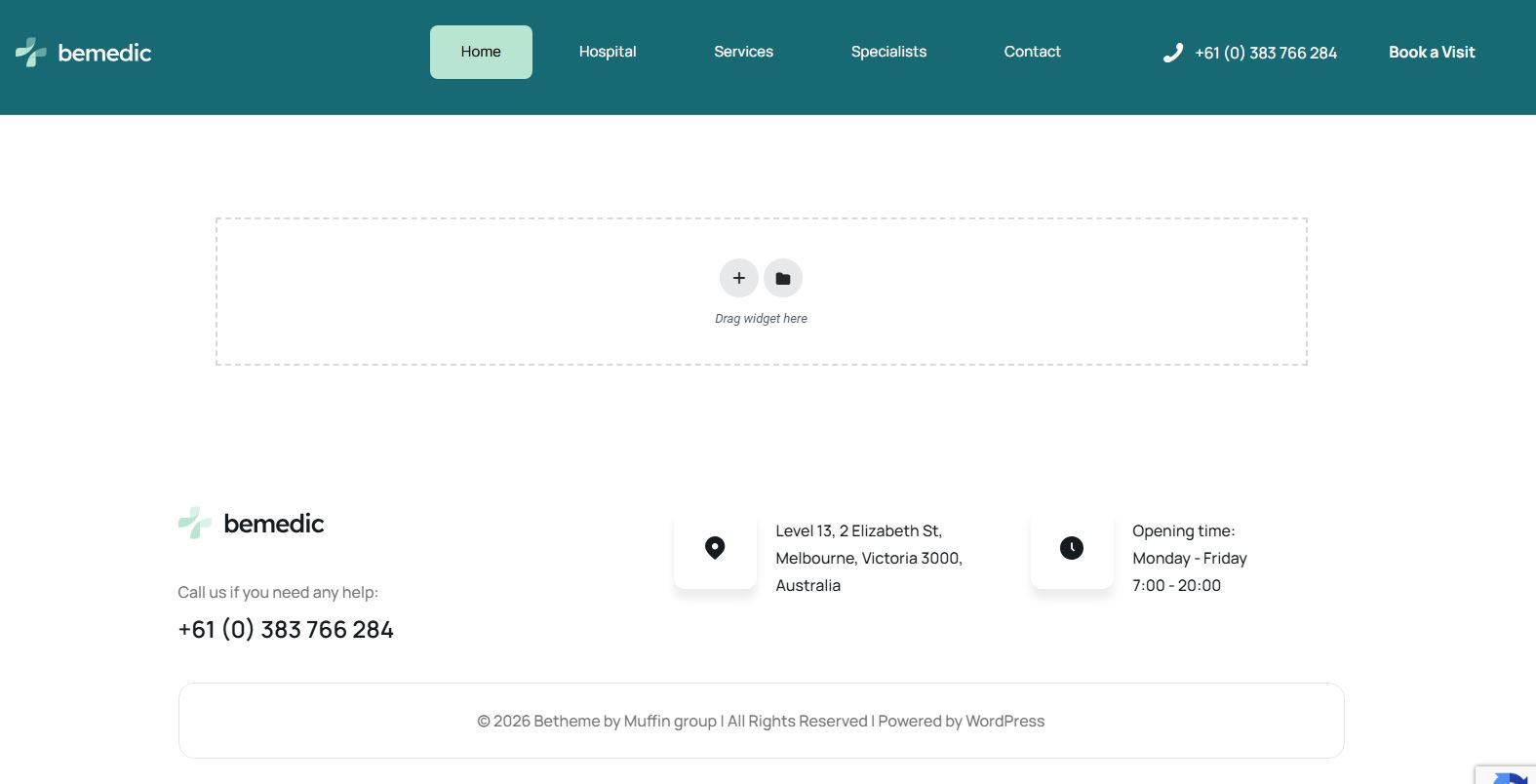Click the Book a Visit button
Screen dimensions: 1536x784
pyautogui.click(x=1431, y=53)
